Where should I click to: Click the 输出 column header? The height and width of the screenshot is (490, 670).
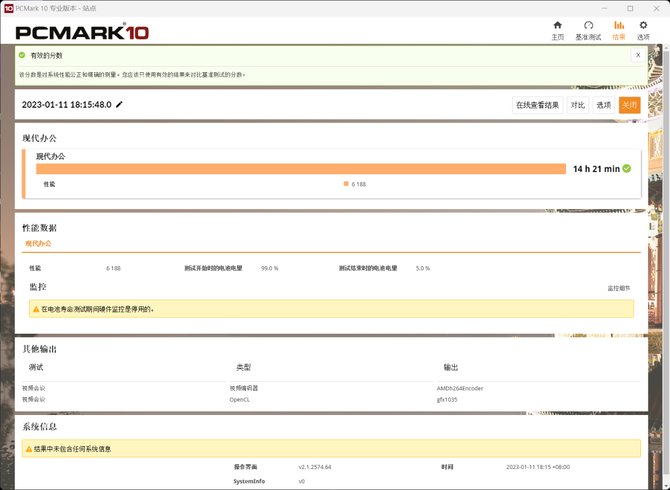point(451,367)
